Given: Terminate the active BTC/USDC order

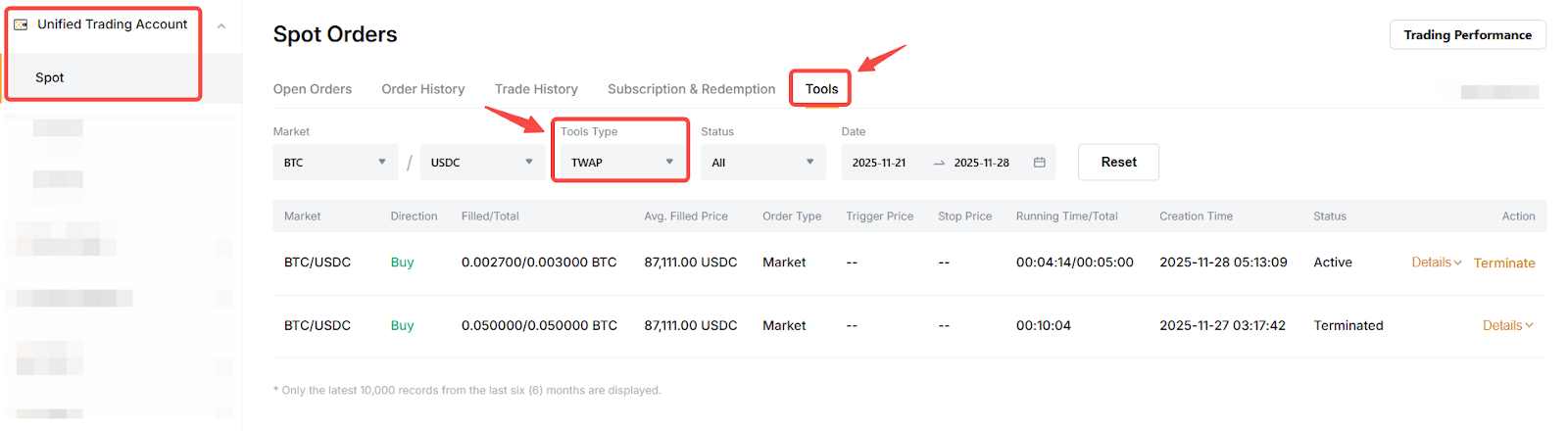Looking at the screenshot, I should tap(1503, 263).
